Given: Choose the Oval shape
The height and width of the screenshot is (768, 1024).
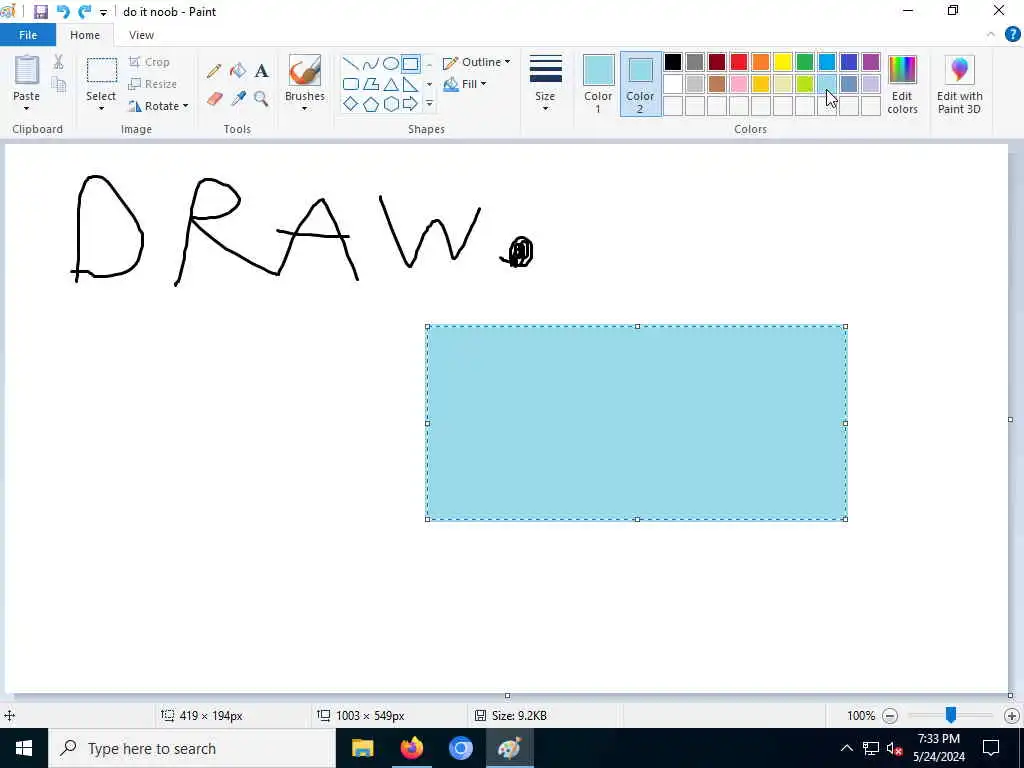Looking at the screenshot, I should pos(391,64).
